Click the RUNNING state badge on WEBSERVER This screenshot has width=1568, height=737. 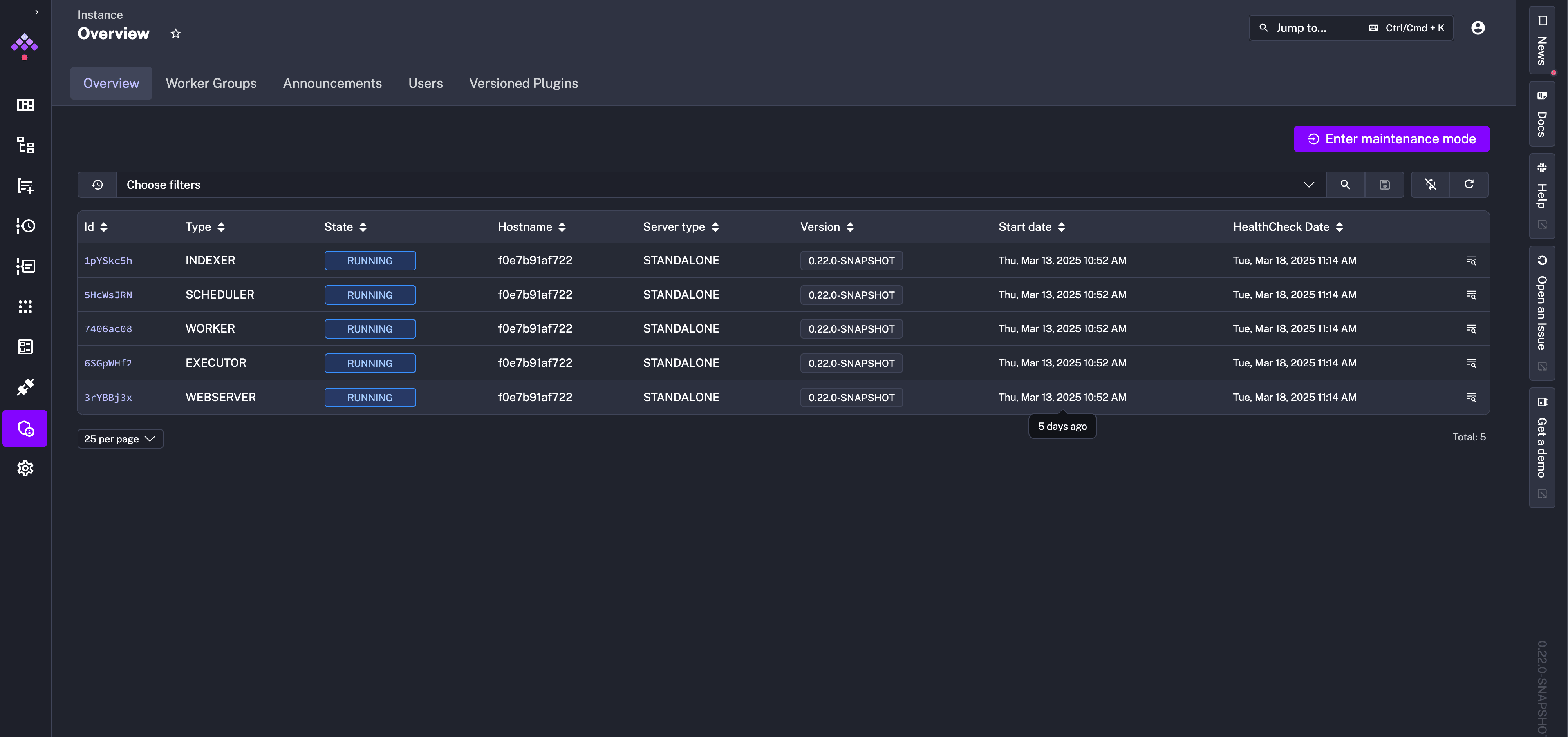coord(370,398)
